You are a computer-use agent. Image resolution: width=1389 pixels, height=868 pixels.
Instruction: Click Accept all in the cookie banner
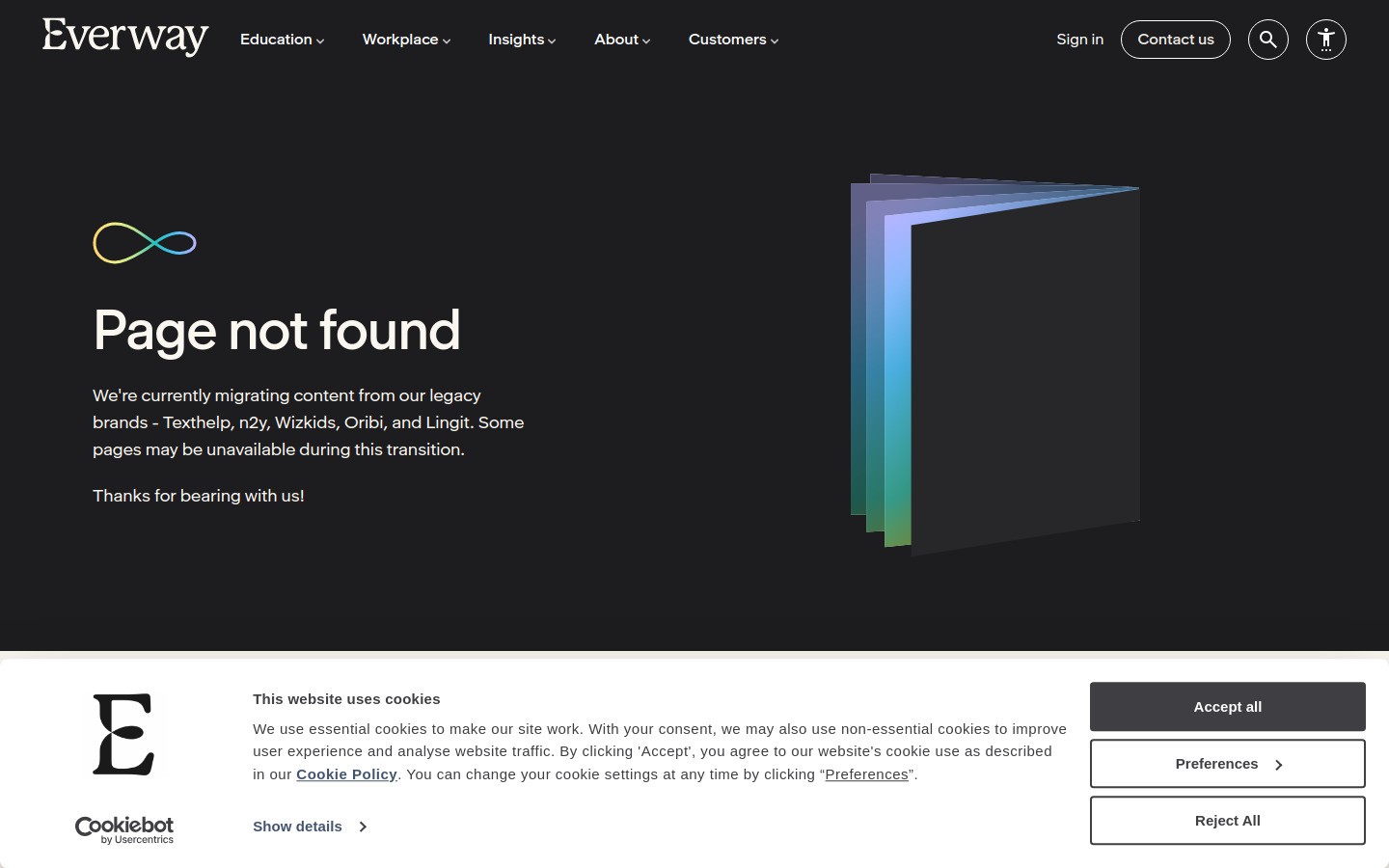pyautogui.click(x=1227, y=706)
